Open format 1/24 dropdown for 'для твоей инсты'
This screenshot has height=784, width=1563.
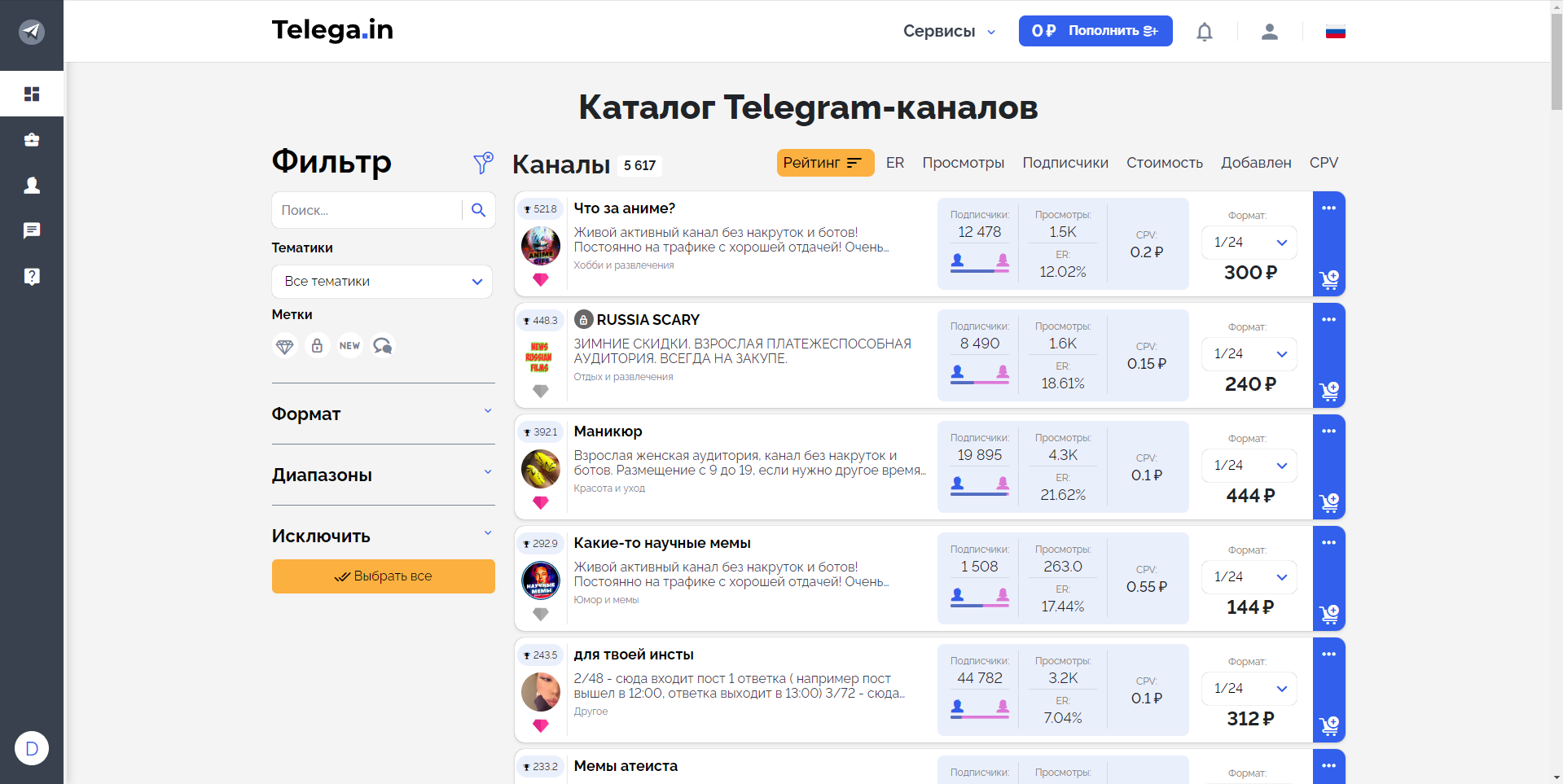click(1249, 689)
